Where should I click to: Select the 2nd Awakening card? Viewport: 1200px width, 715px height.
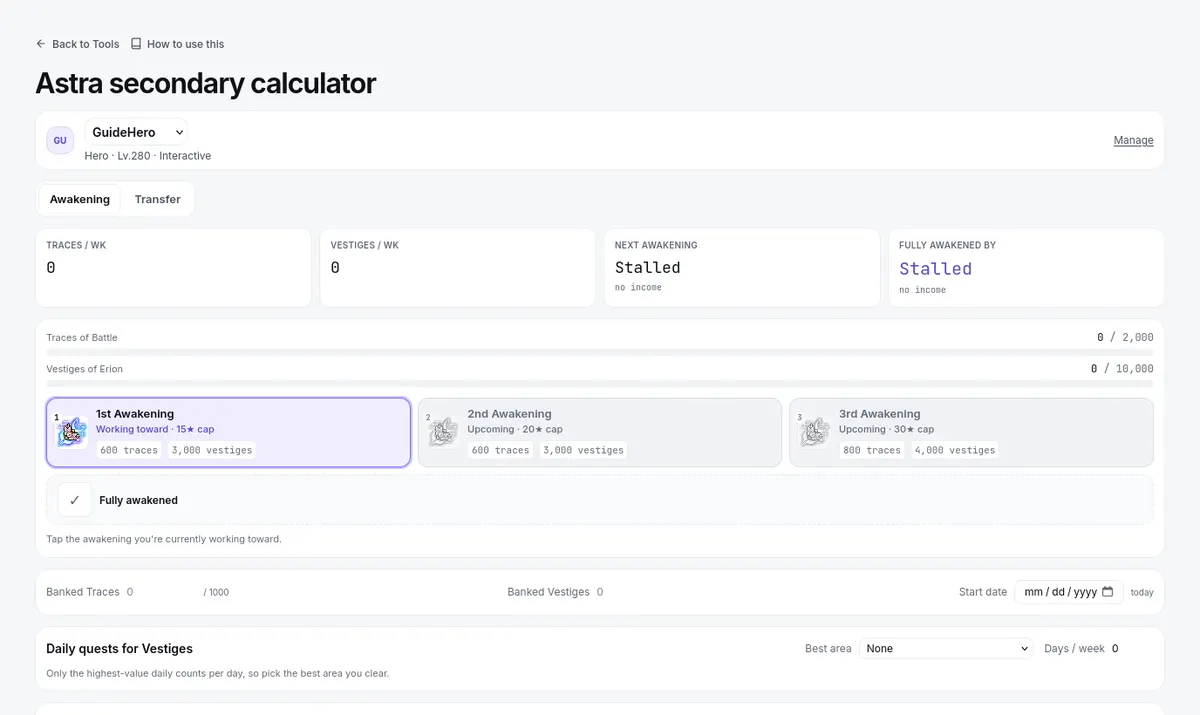click(599, 432)
